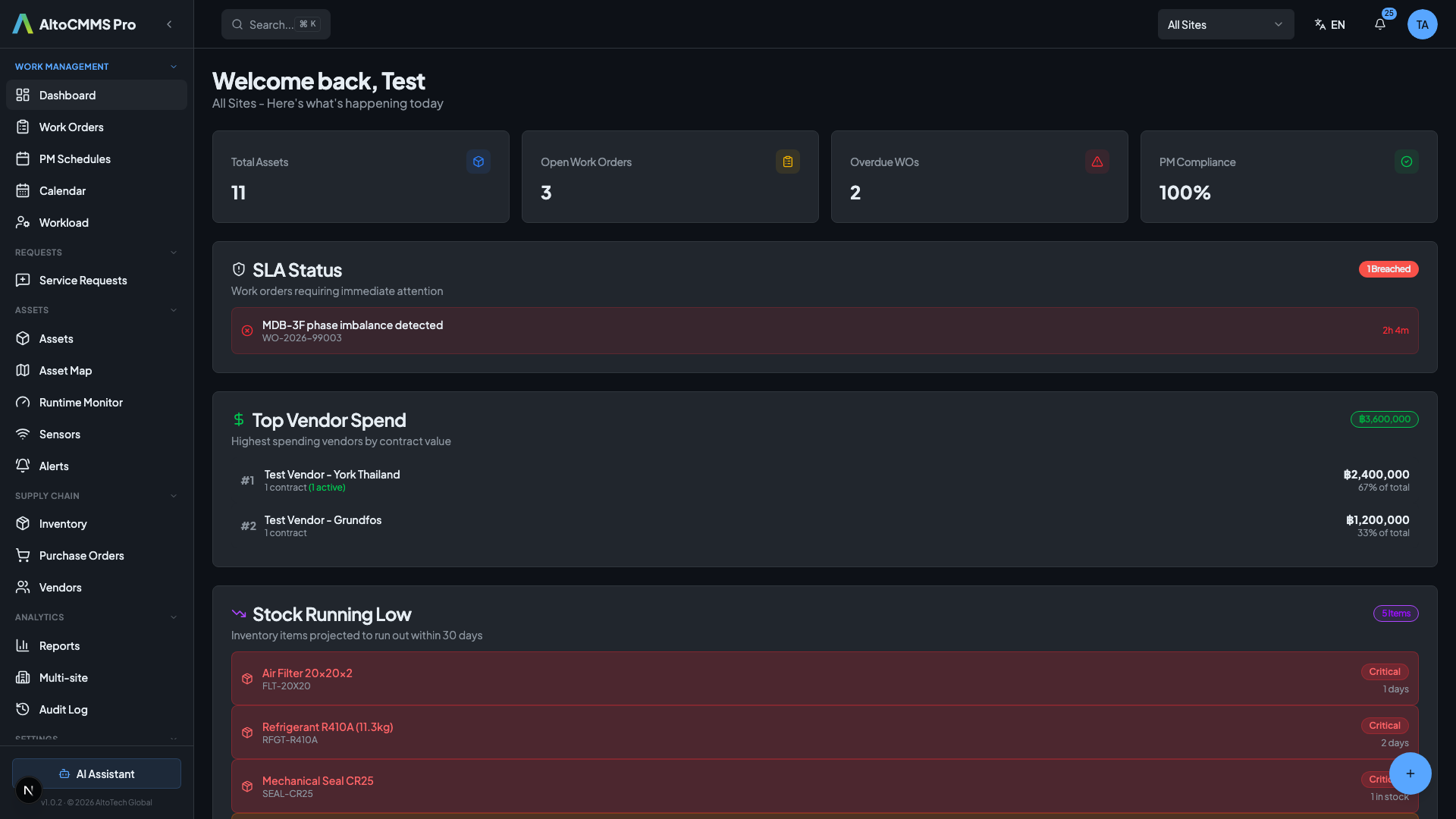Go to Runtime Monitor page
Screen dimensions: 1456x819
click(80, 403)
